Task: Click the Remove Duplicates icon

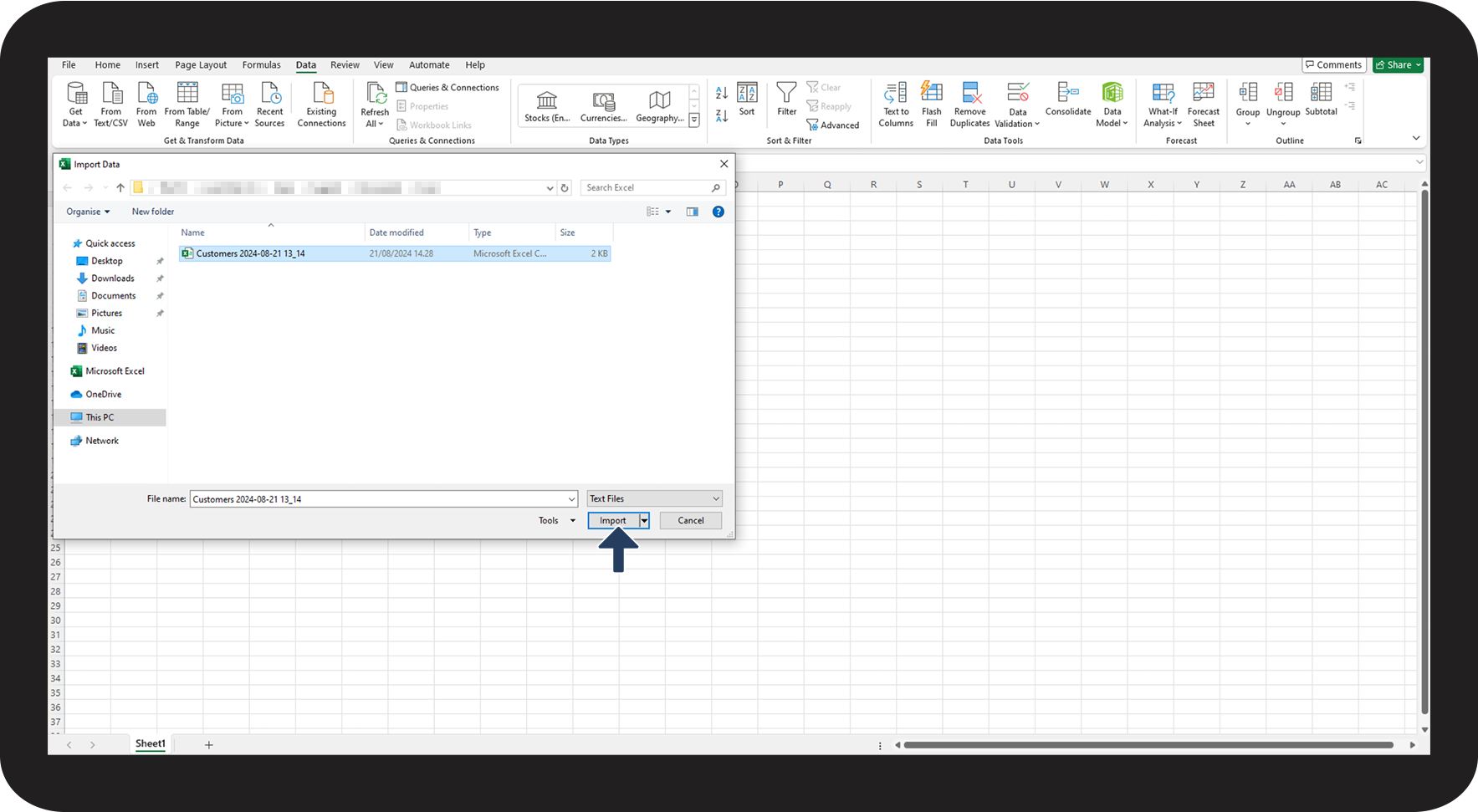Action: coord(969,104)
